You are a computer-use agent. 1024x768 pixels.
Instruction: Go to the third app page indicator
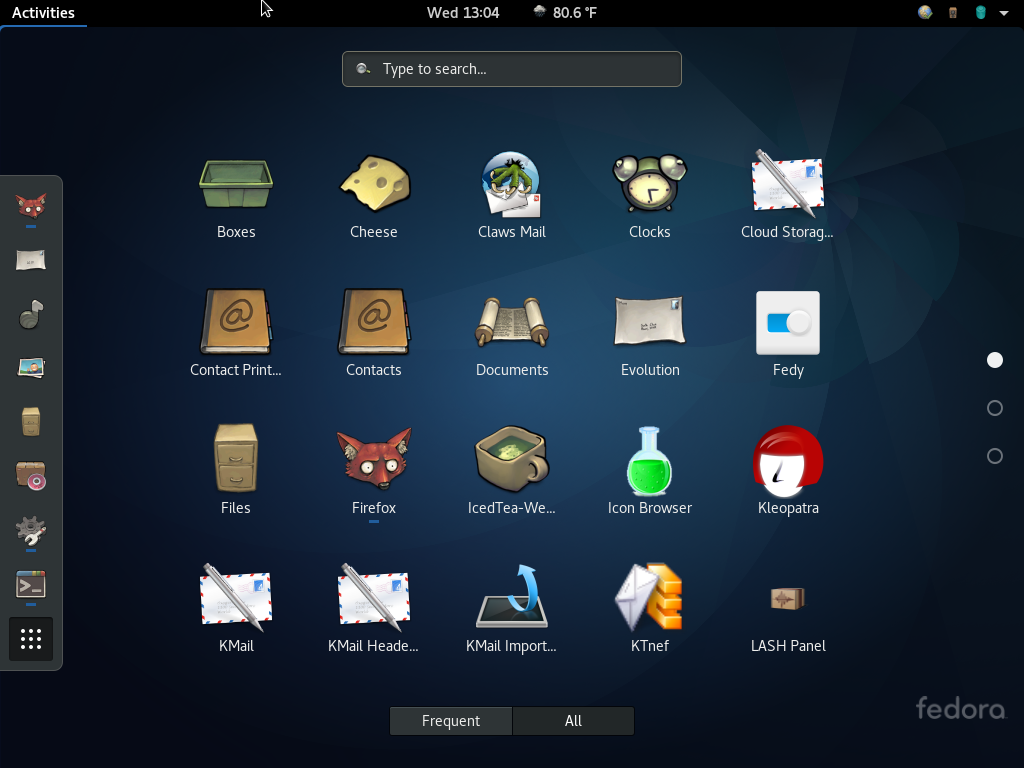click(995, 456)
